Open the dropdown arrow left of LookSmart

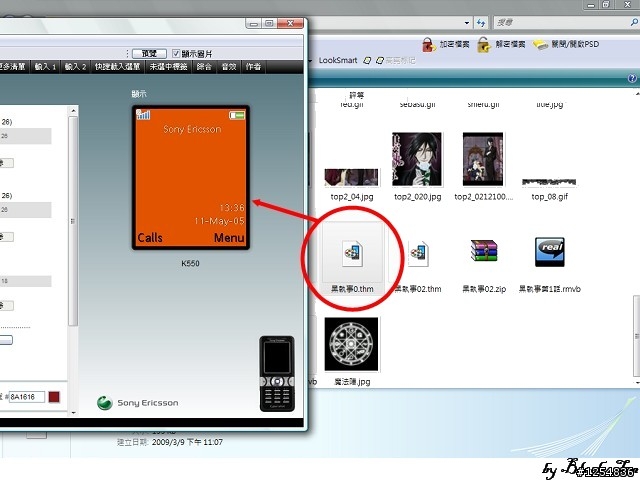(311, 61)
